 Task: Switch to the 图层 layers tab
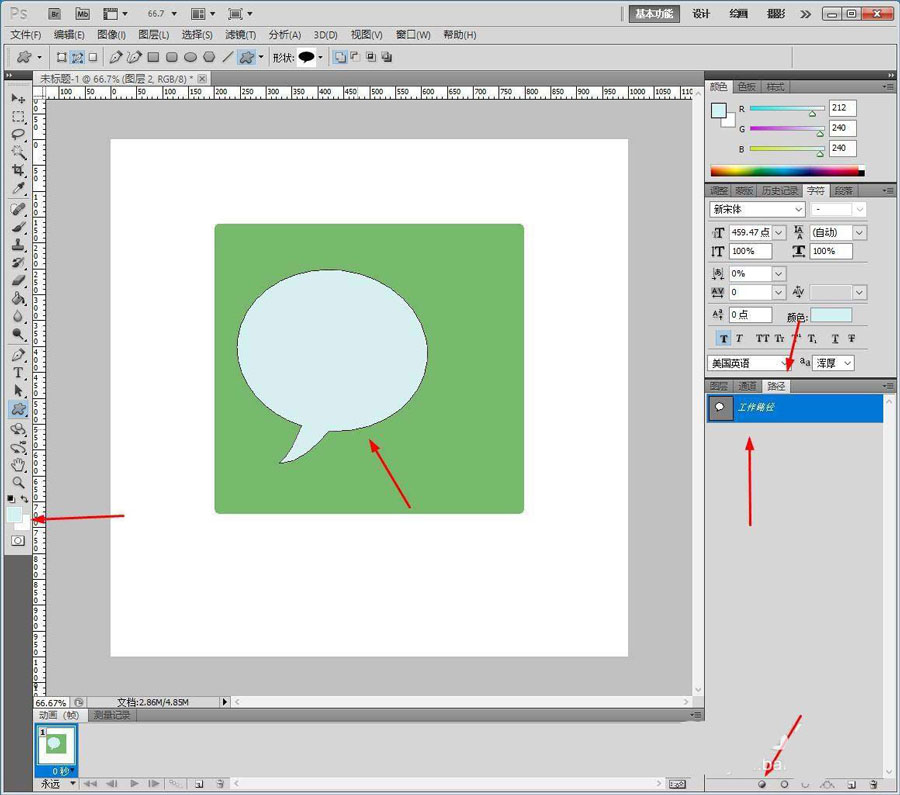(719, 386)
